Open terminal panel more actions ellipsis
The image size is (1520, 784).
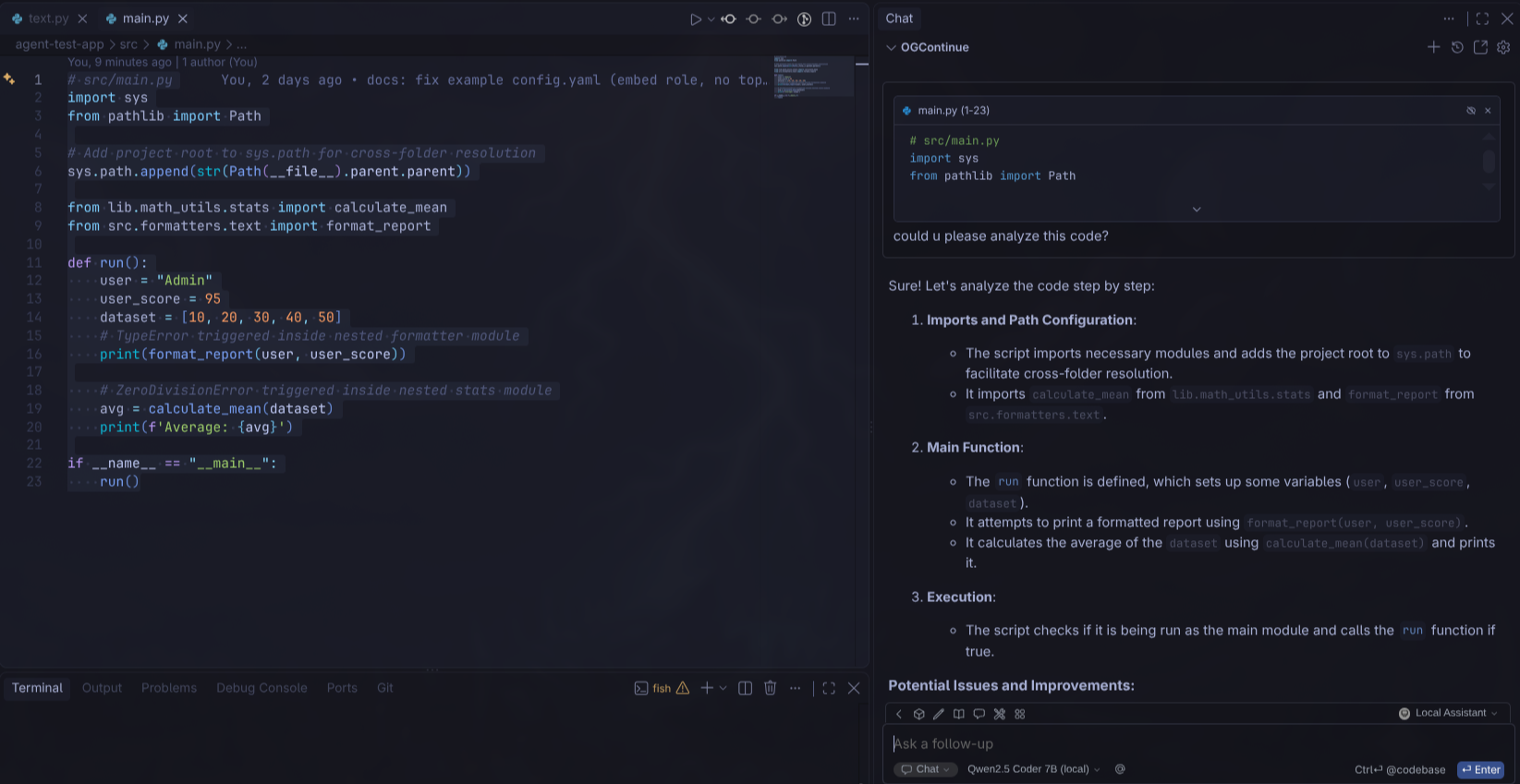coord(796,688)
